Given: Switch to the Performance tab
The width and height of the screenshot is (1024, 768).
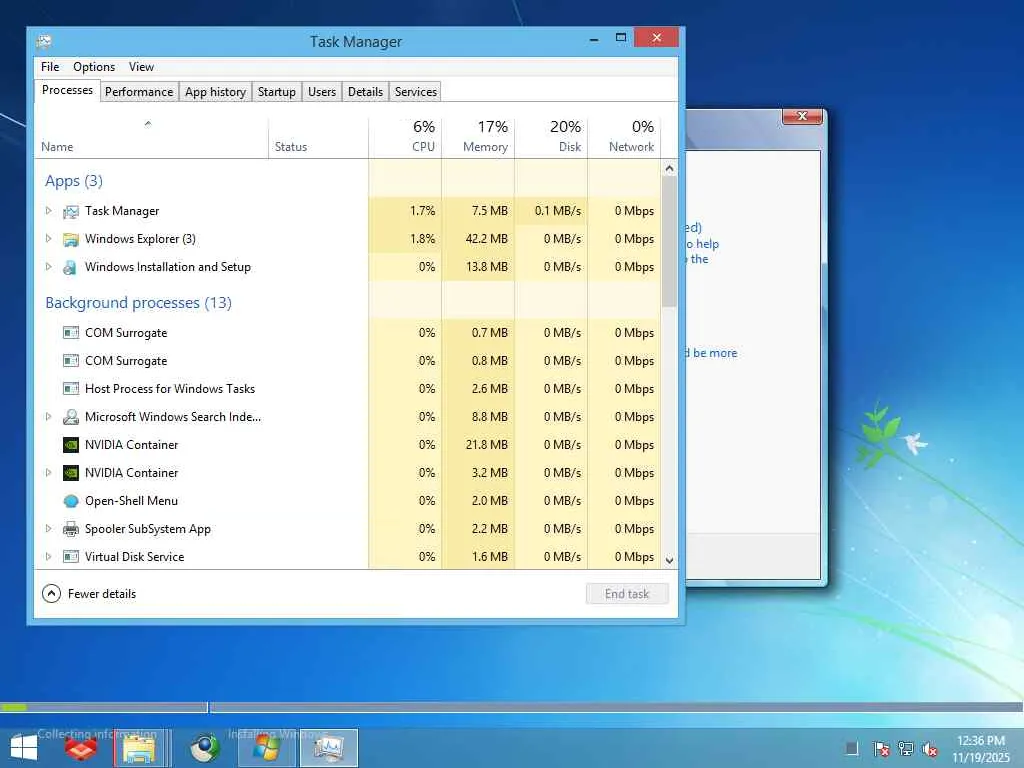Looking at the screenshot, I should point(139,91).
